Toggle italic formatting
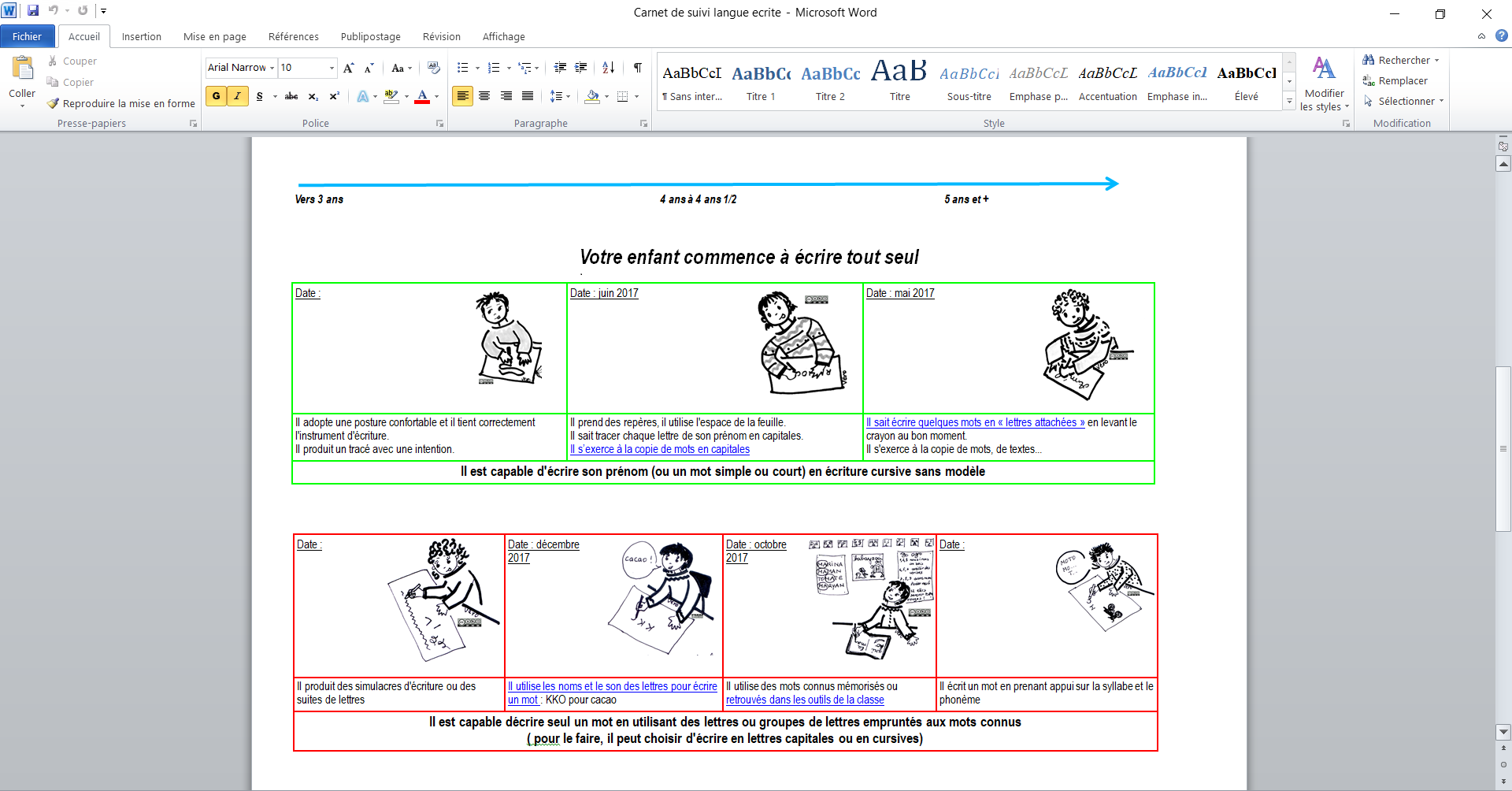 click(237, 96)
